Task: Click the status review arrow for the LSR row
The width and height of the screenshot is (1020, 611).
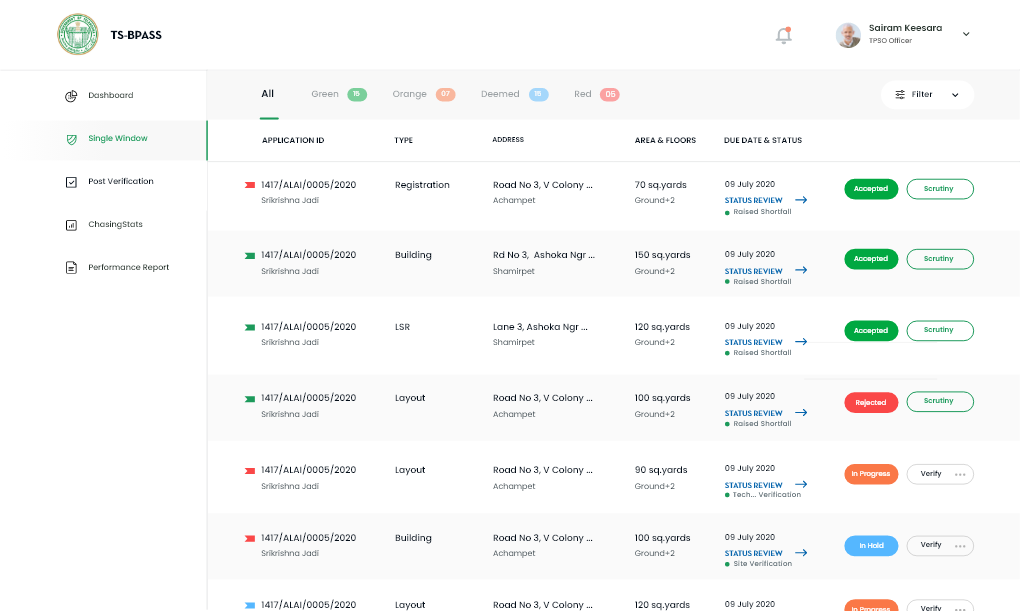Action: tap(801, 342)
